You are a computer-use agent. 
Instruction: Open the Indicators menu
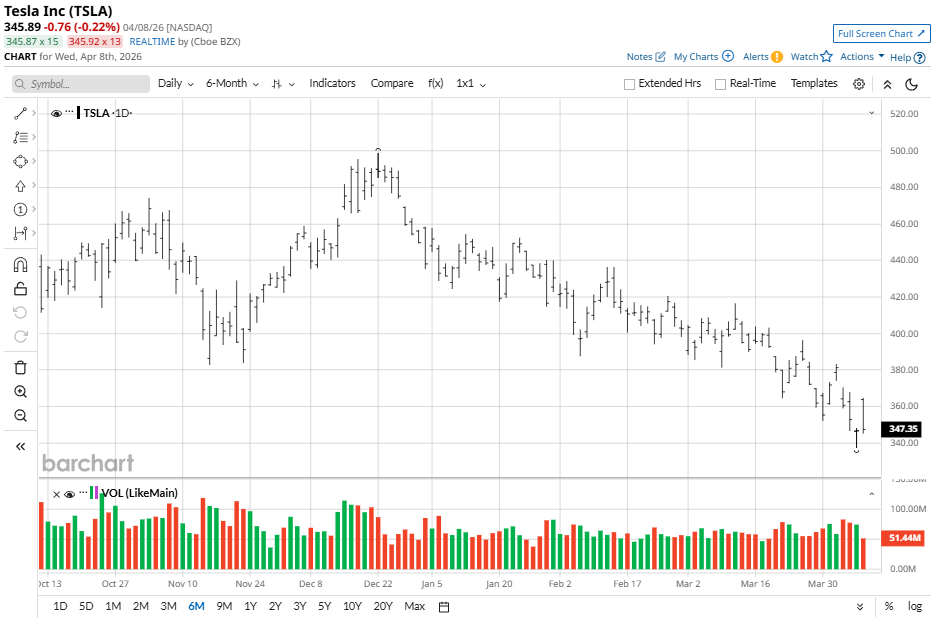pyautogui.click(x=332, y=83)
